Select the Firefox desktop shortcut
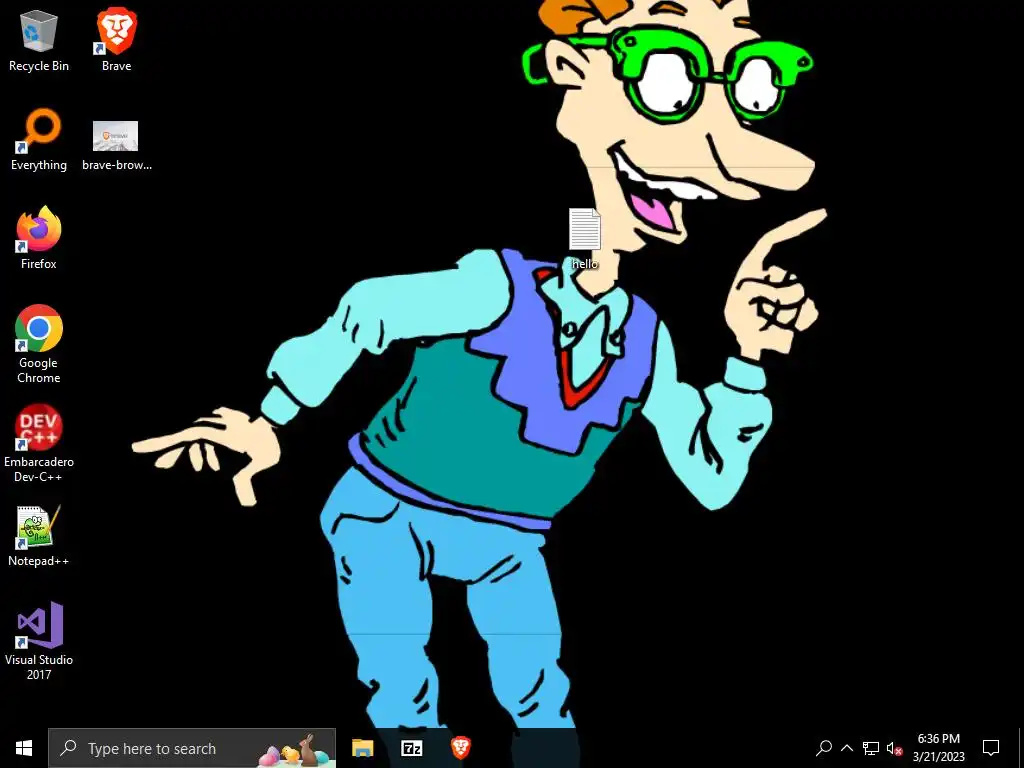1024x768 pixels. (x=39, y=238)
